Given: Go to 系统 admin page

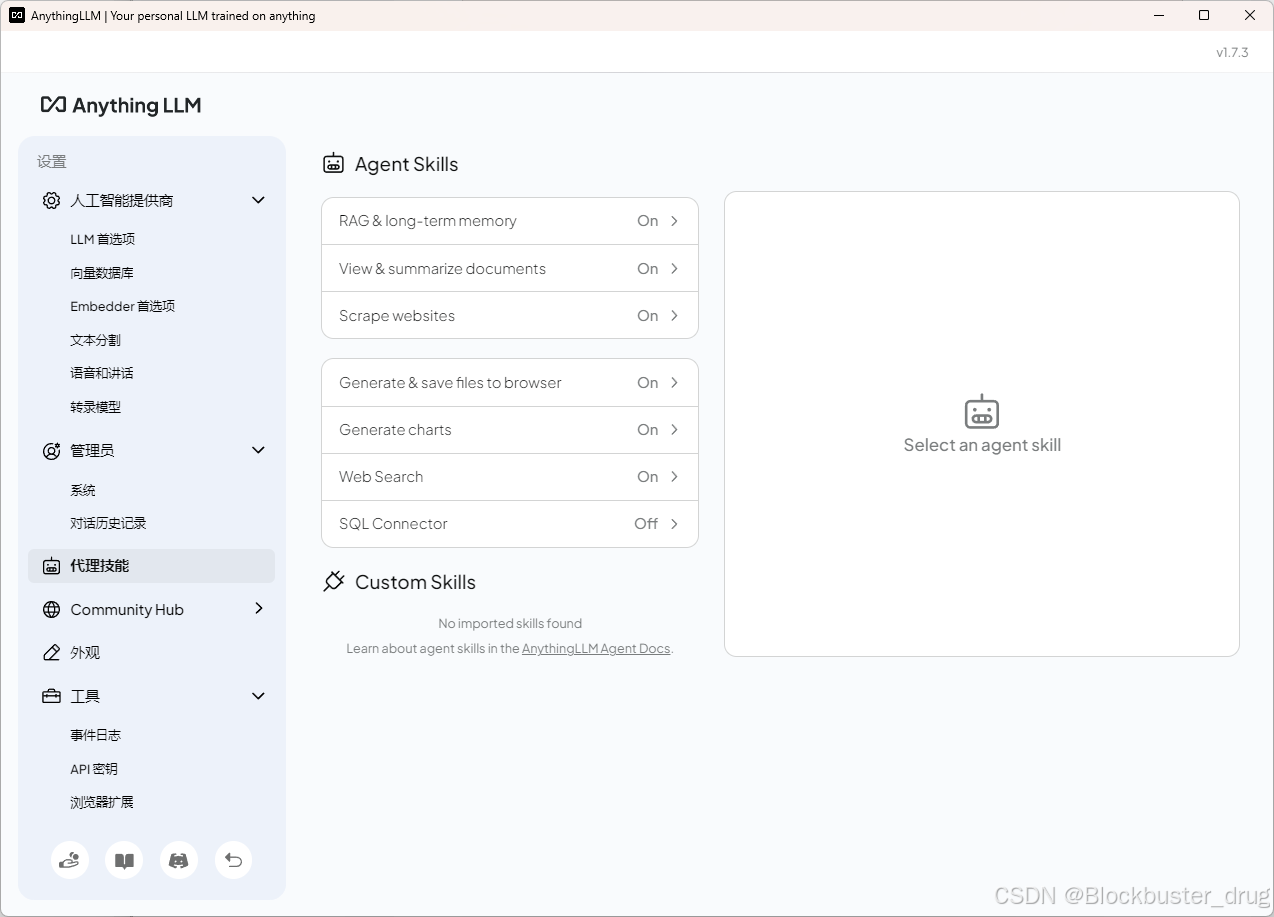Looking at the screenshot, I should pyautogui.click(x=83, y=490).
